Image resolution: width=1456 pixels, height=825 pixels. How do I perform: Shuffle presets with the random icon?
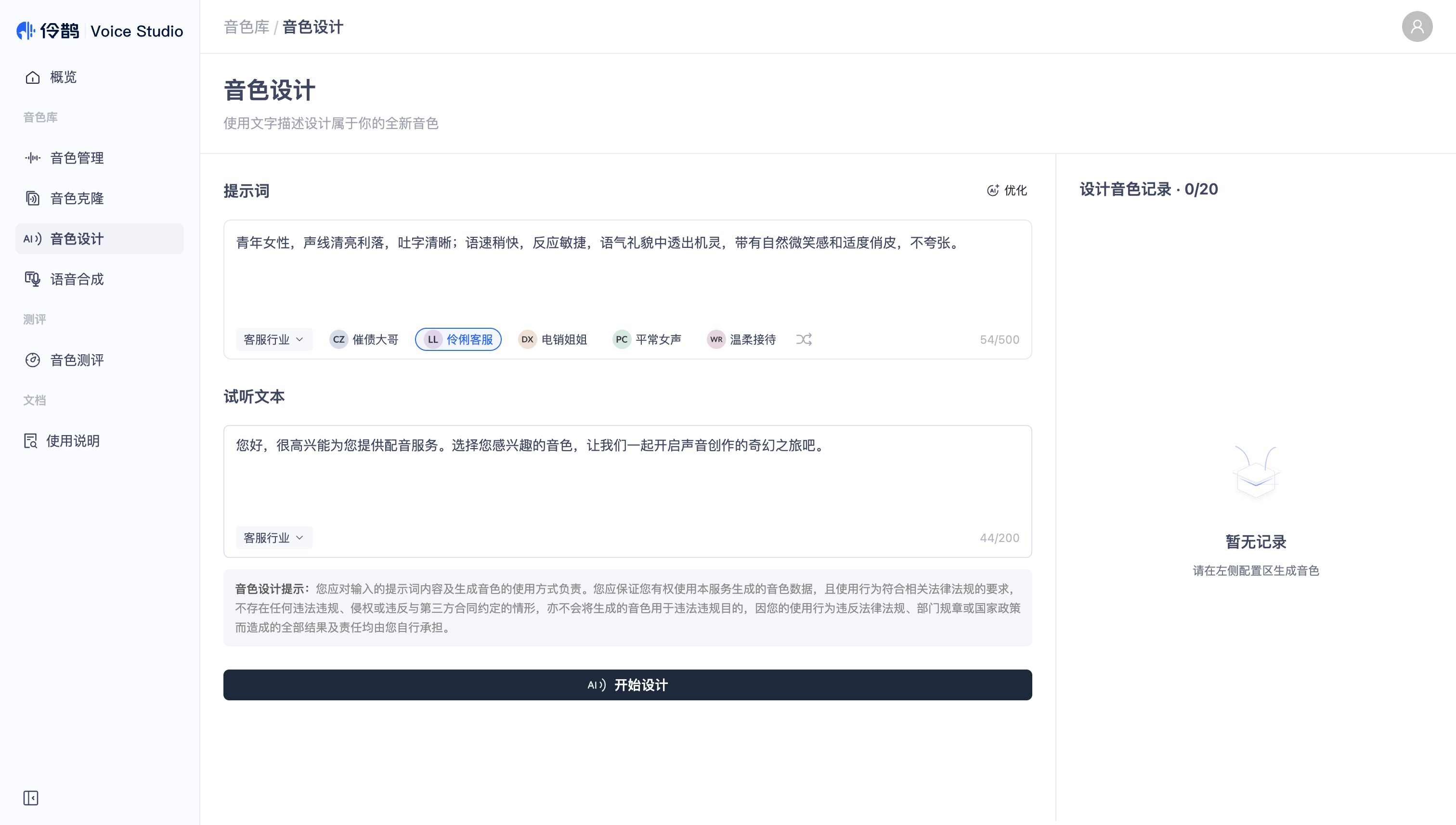(804, 339)
